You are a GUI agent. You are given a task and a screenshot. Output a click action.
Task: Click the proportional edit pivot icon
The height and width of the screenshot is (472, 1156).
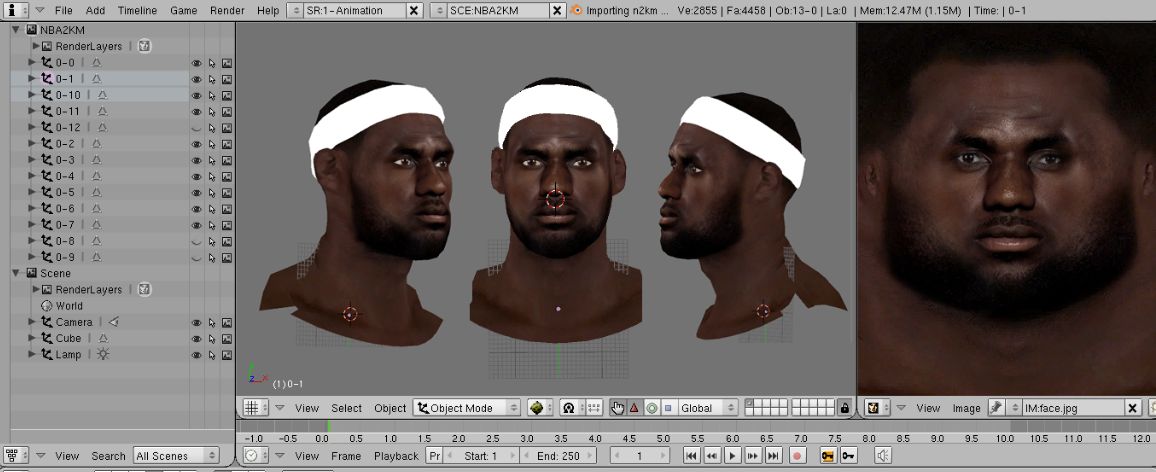(570, 408)
